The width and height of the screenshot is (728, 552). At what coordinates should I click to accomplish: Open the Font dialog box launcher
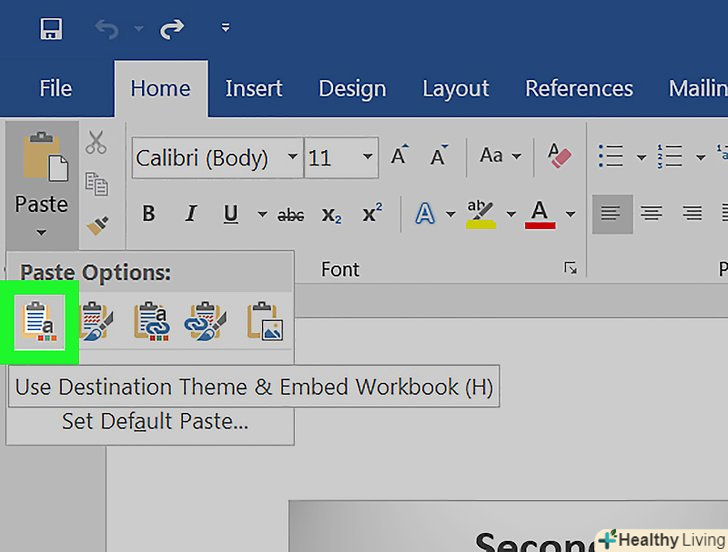(x=570, y=268)
